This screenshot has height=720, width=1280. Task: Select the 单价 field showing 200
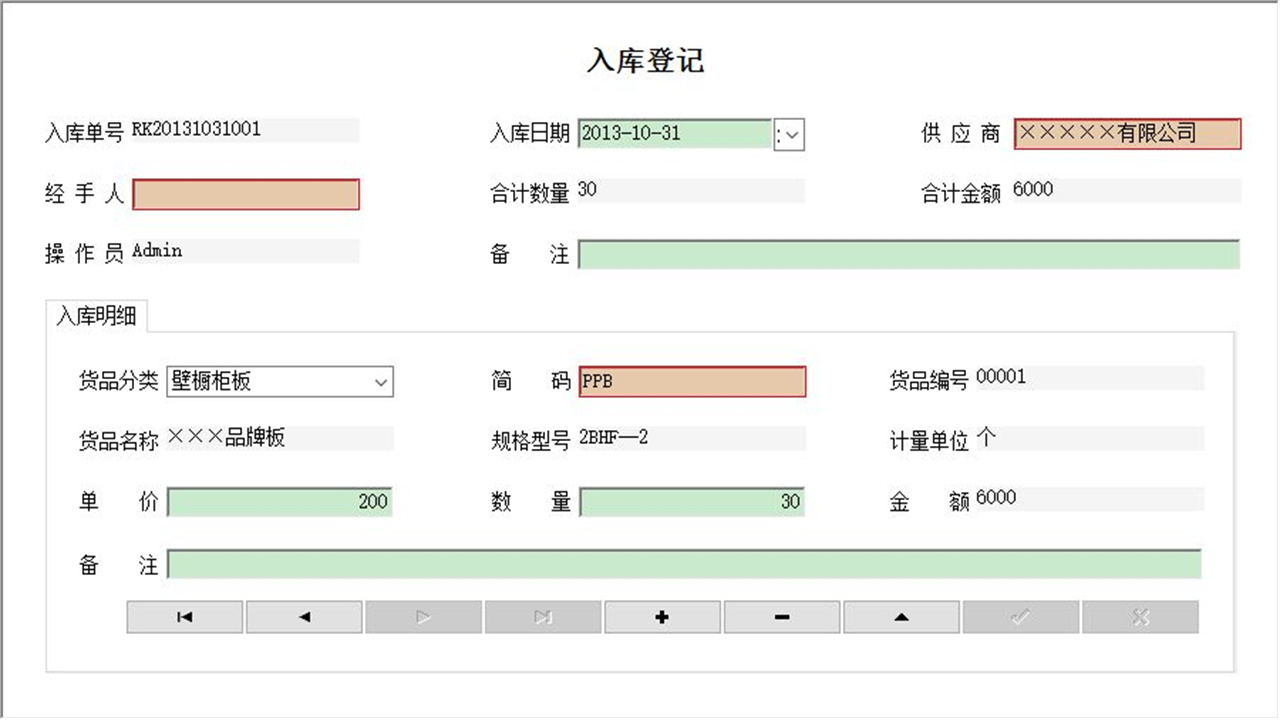click(x=280, y=501)
